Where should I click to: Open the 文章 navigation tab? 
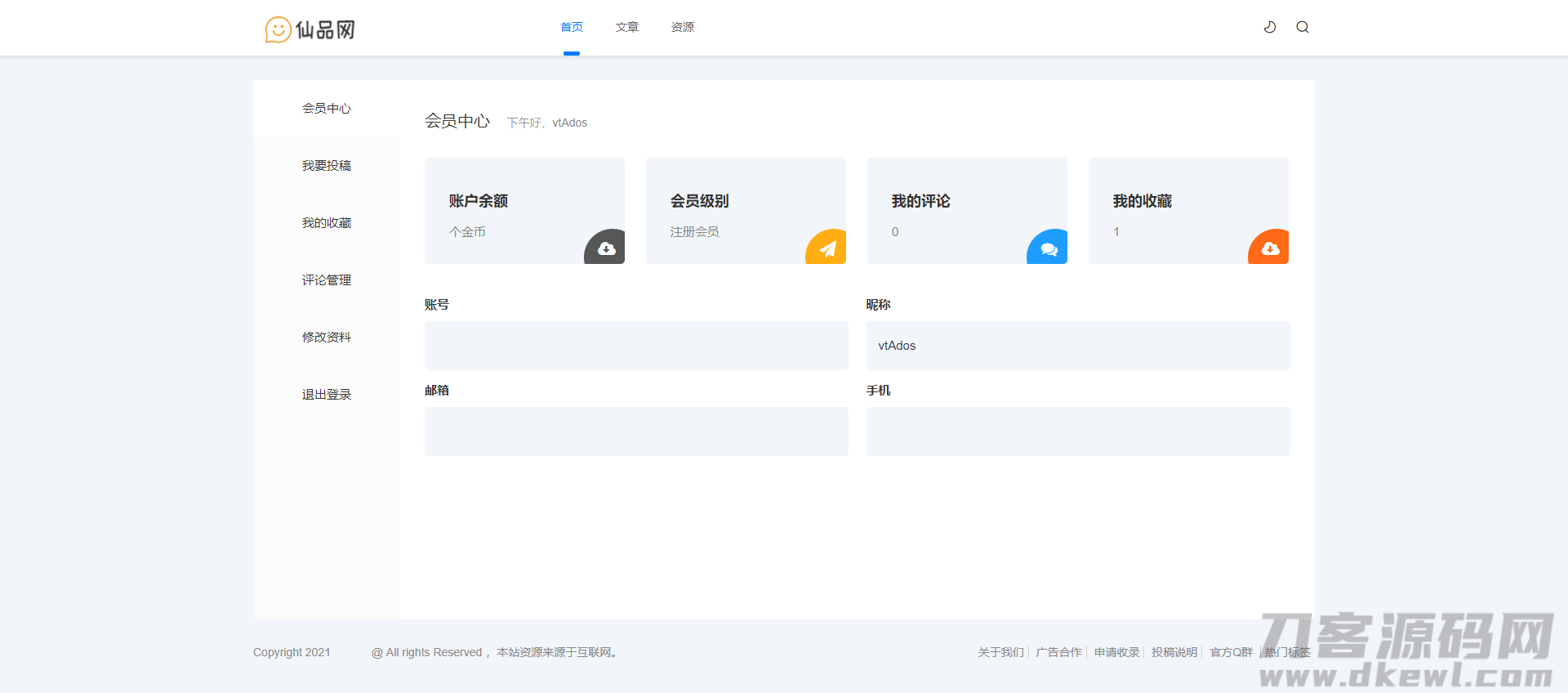tap(627, 27)
